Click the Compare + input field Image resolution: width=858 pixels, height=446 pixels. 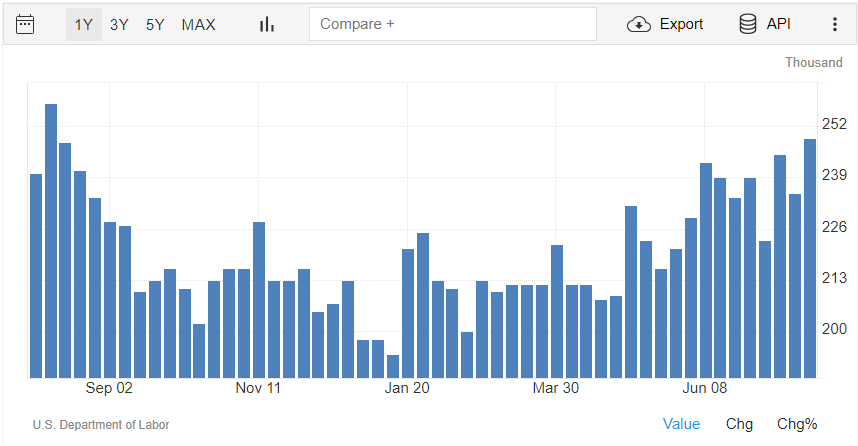pyautogui.click(x=453, y=24)
